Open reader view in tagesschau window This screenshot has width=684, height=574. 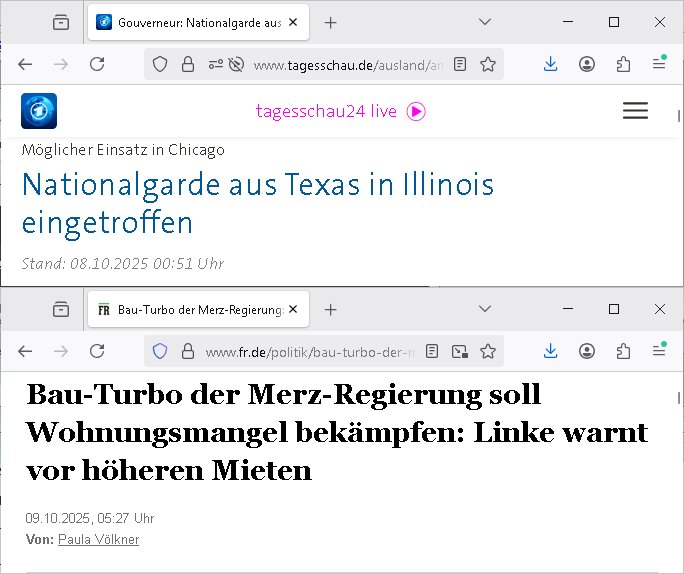(460, 65)
